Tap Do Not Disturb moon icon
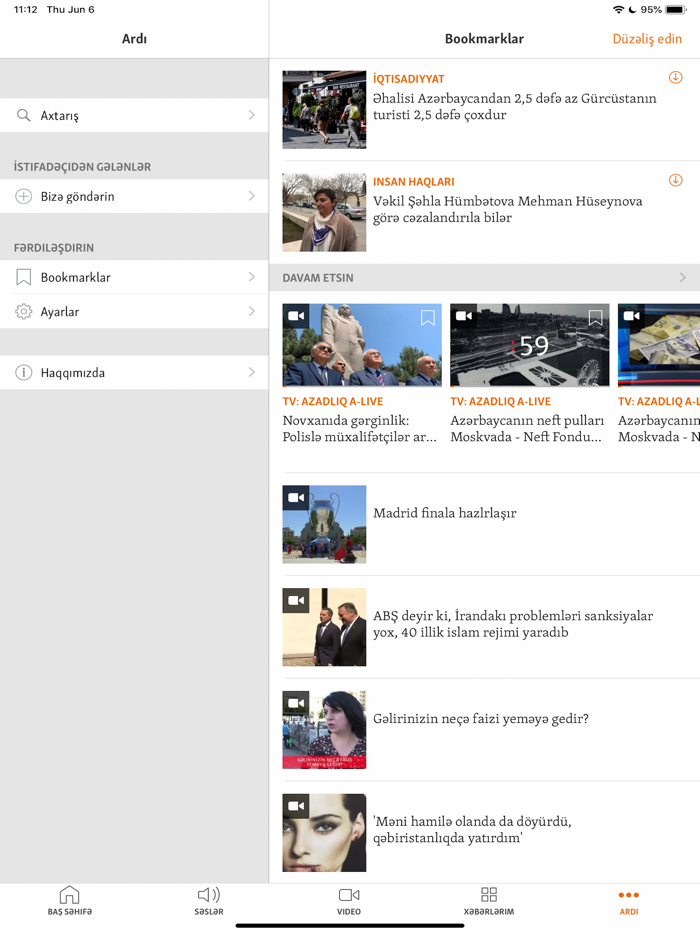The height and width of the screenshot is (934, 700). coord(632,10)
